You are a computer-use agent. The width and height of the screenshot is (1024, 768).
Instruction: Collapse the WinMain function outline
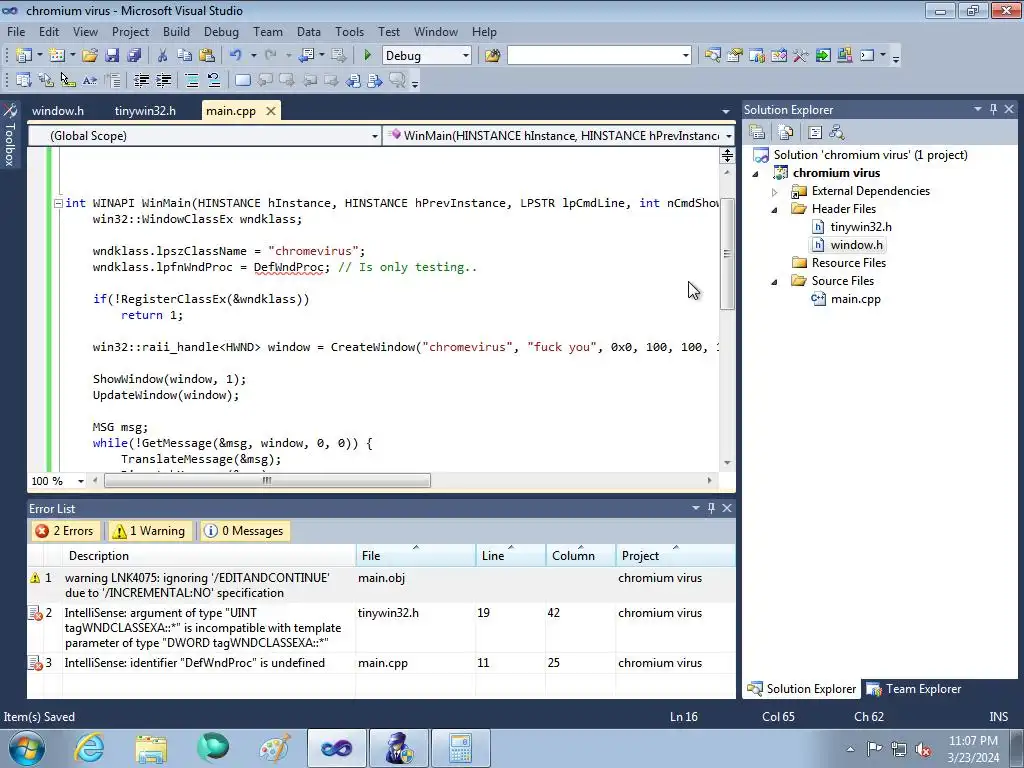click(x=58, y=203)
